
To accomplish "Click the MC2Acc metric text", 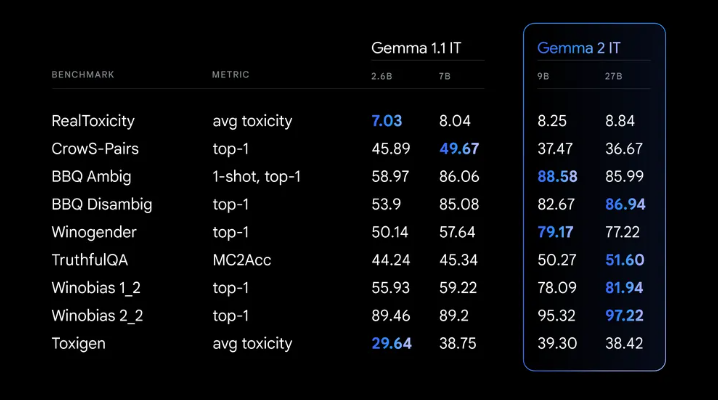I will point(241,260).
